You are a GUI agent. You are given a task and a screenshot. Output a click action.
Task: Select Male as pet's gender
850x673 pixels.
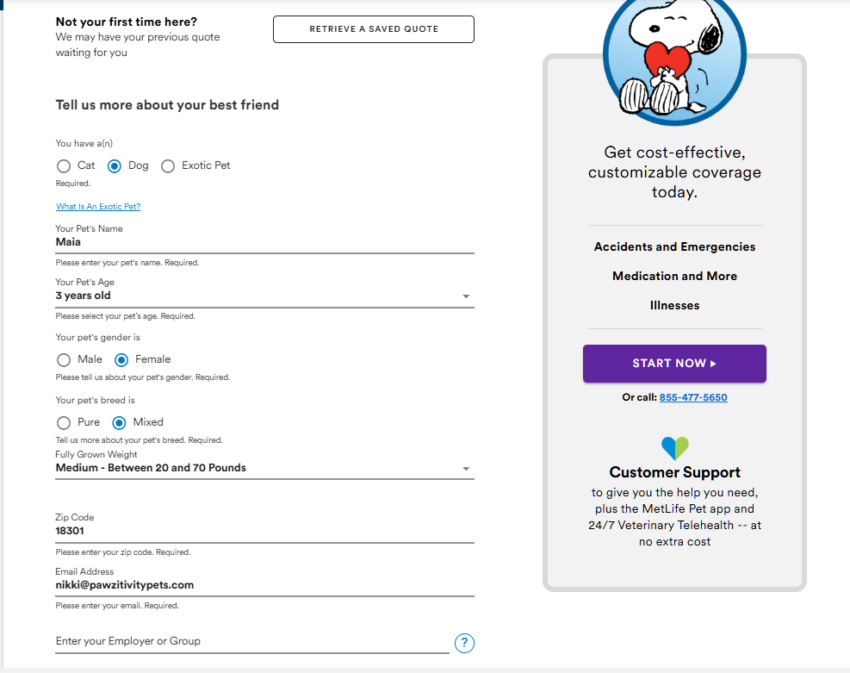[x=64, y=360]
